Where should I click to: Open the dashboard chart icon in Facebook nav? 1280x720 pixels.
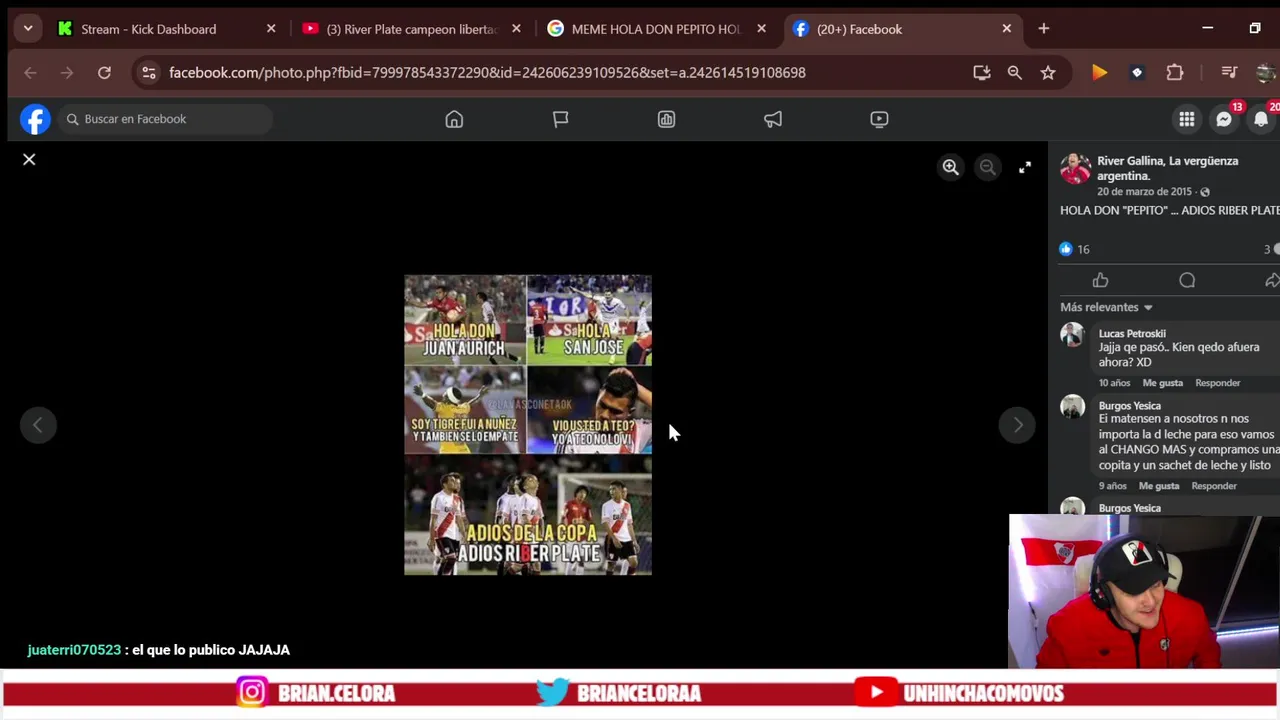tap(666, 119)
